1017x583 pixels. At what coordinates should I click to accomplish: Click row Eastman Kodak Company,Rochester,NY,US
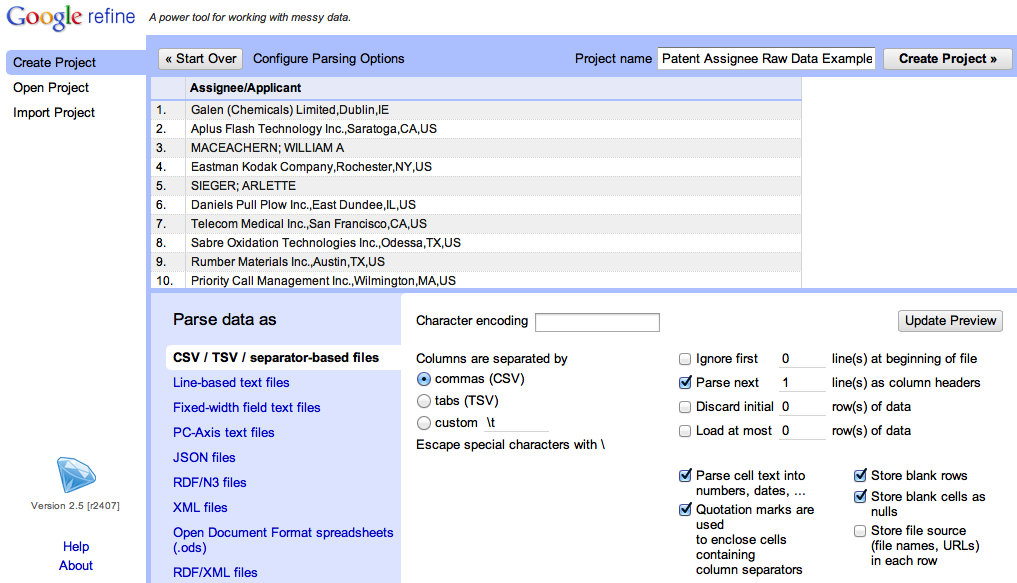pos(476,167)
